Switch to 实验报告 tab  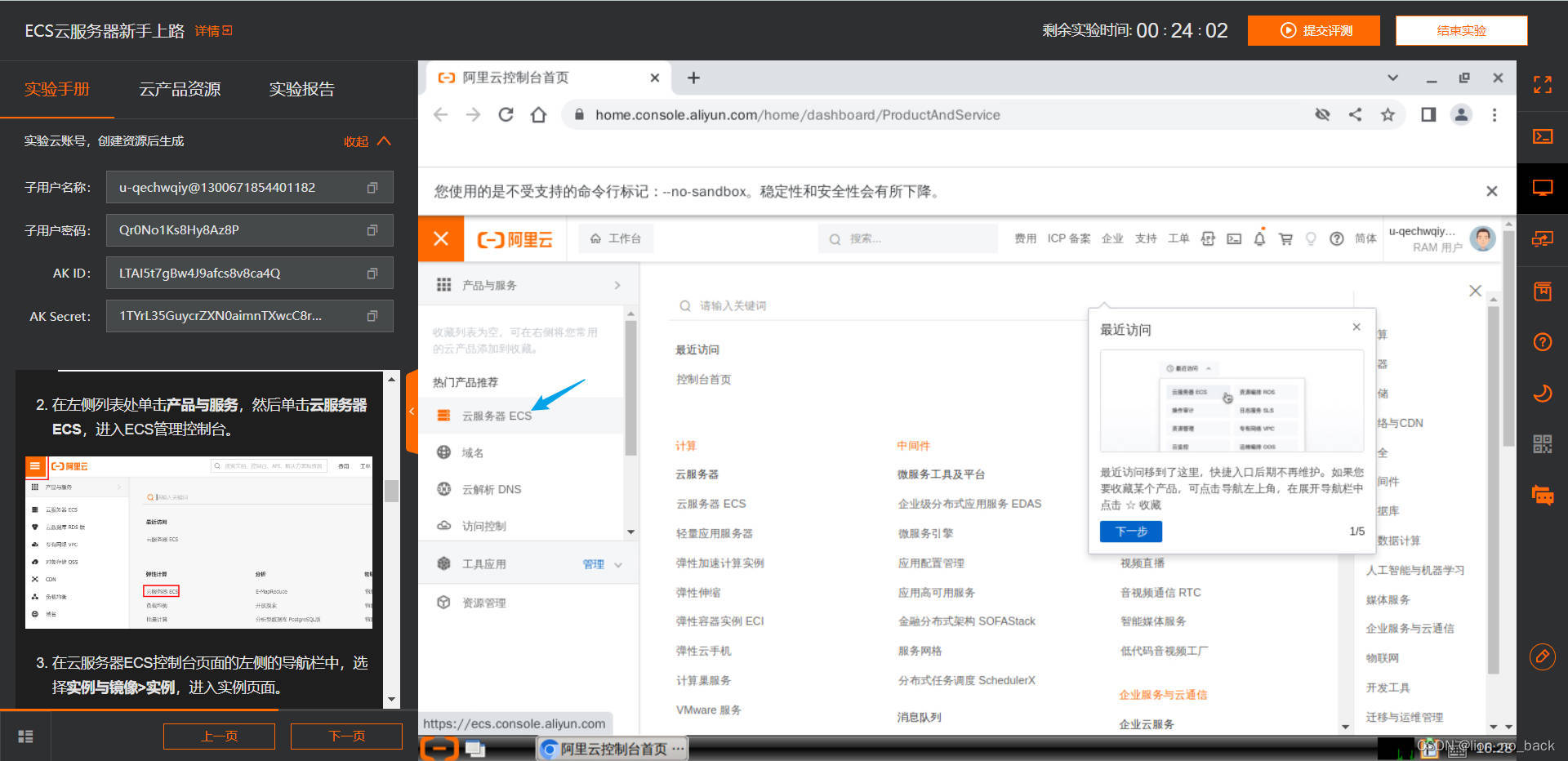(302, 89)
